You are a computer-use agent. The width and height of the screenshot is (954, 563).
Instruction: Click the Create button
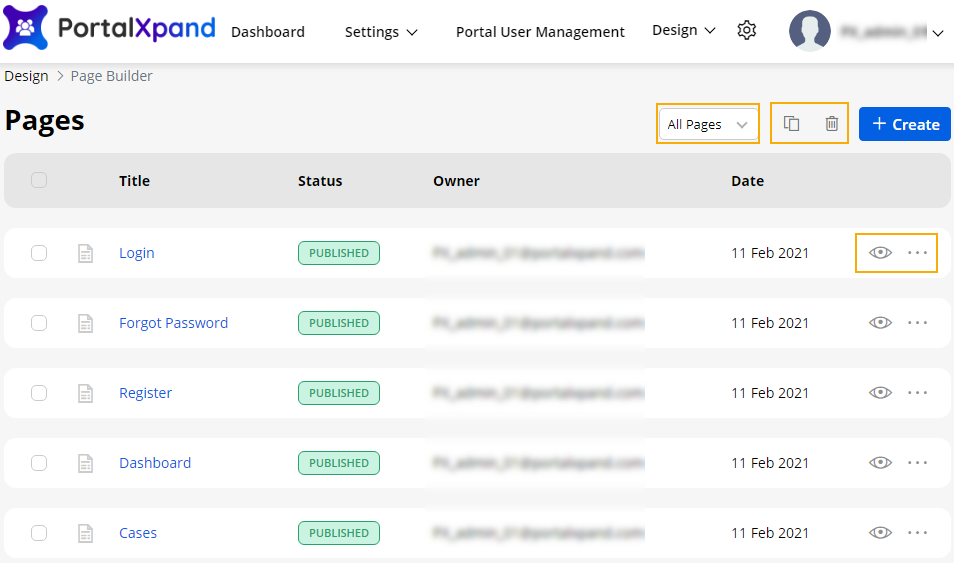904,124
